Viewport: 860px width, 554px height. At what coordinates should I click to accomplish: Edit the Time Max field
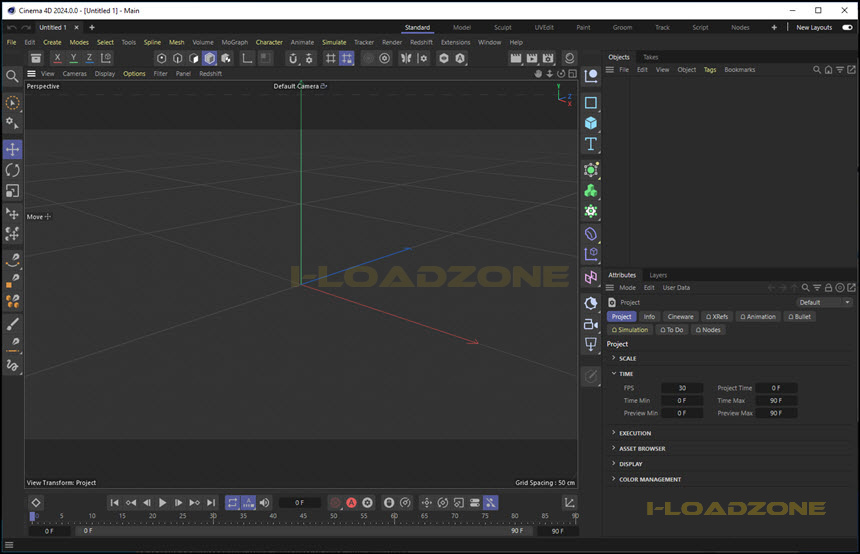tap(776, 400)
